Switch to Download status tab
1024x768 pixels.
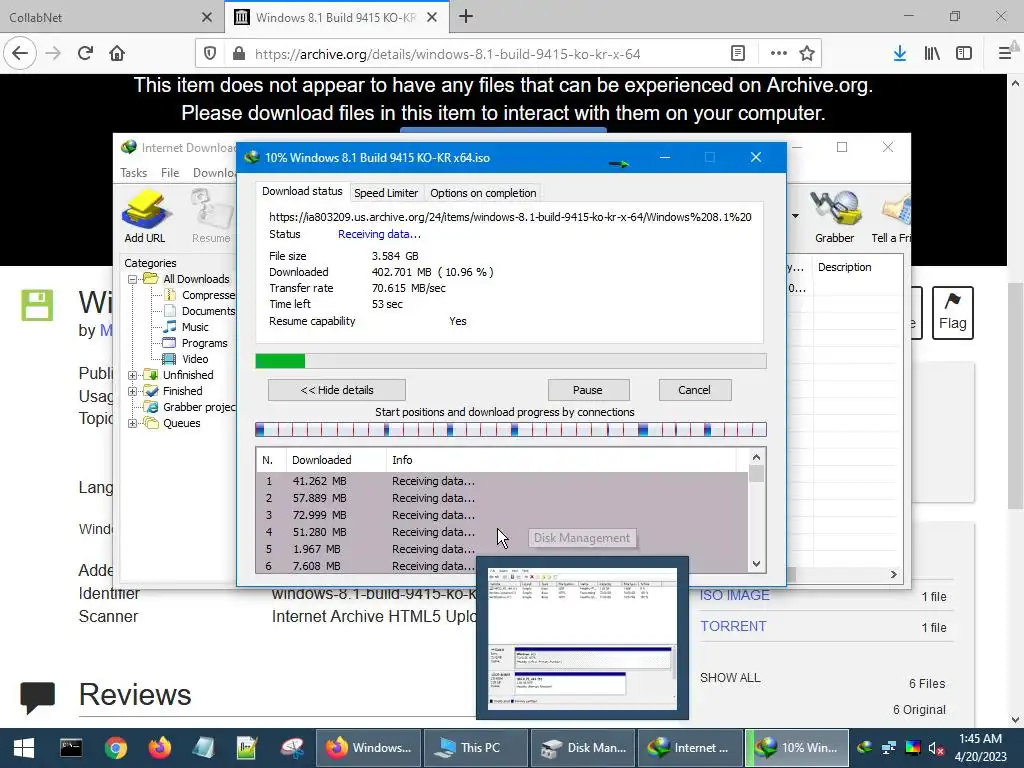(302, 191)
